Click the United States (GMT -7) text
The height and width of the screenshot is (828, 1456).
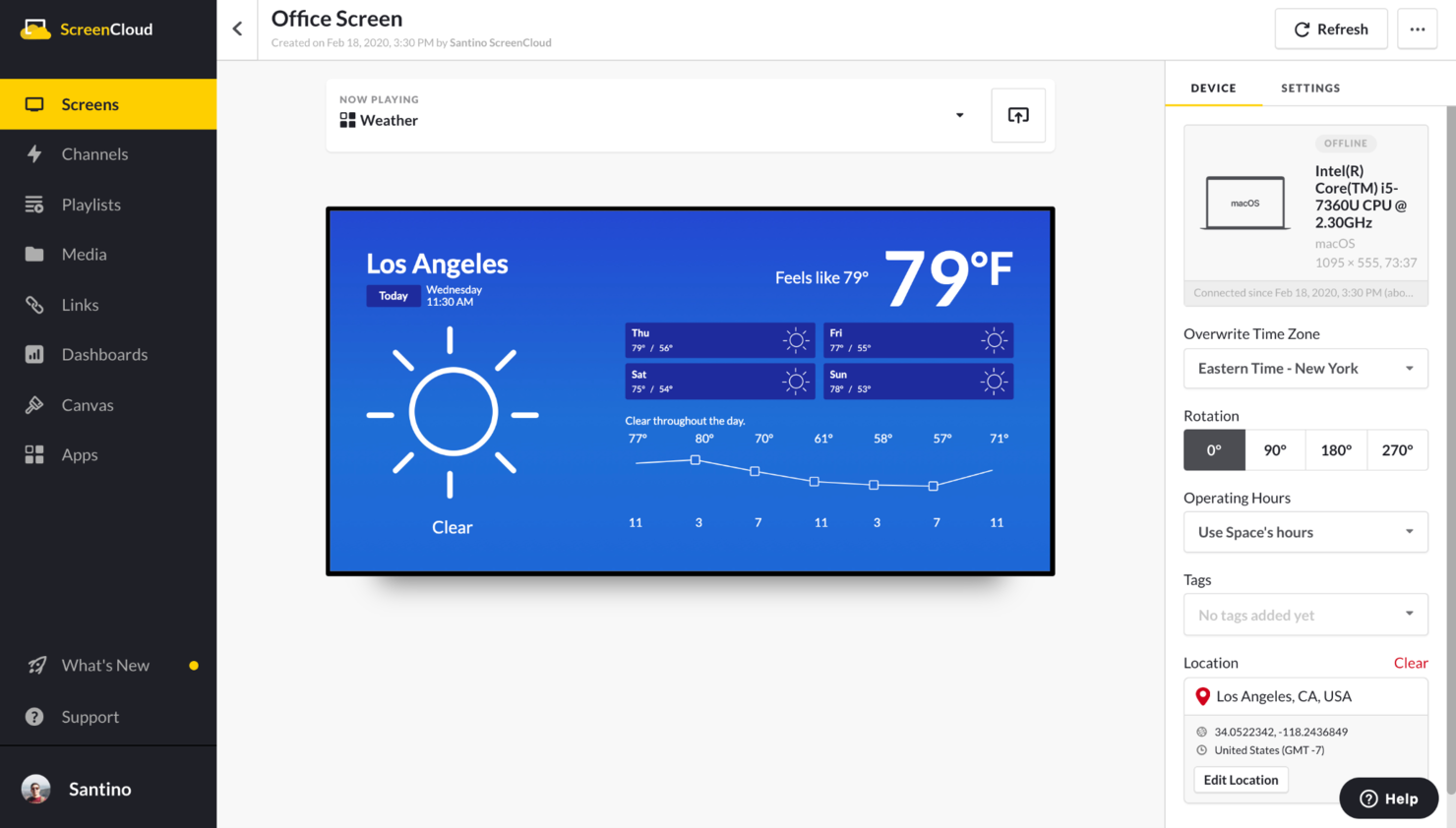click(1269, 750)
